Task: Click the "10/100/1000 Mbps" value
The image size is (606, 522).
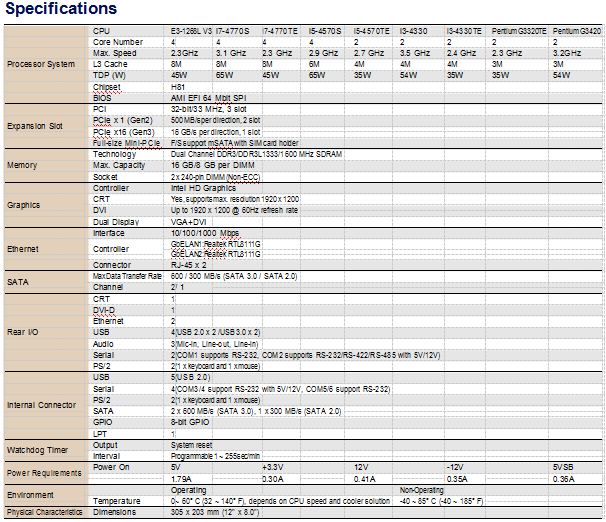Action: click(x=205, y=233)
